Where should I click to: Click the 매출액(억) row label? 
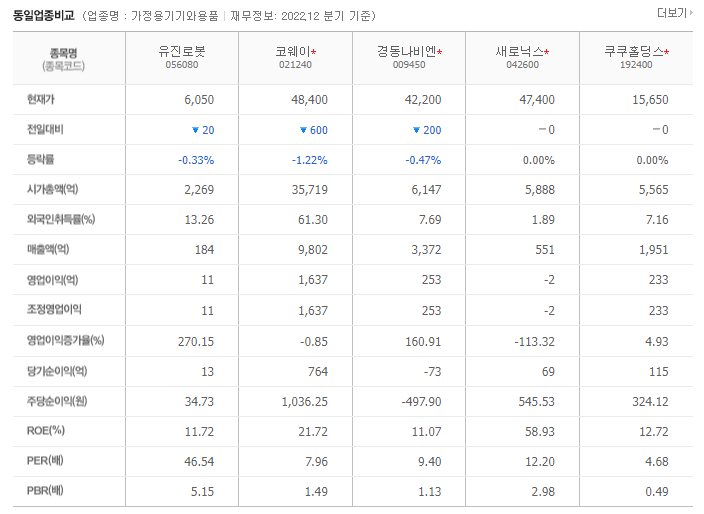[x=48, y=250]
